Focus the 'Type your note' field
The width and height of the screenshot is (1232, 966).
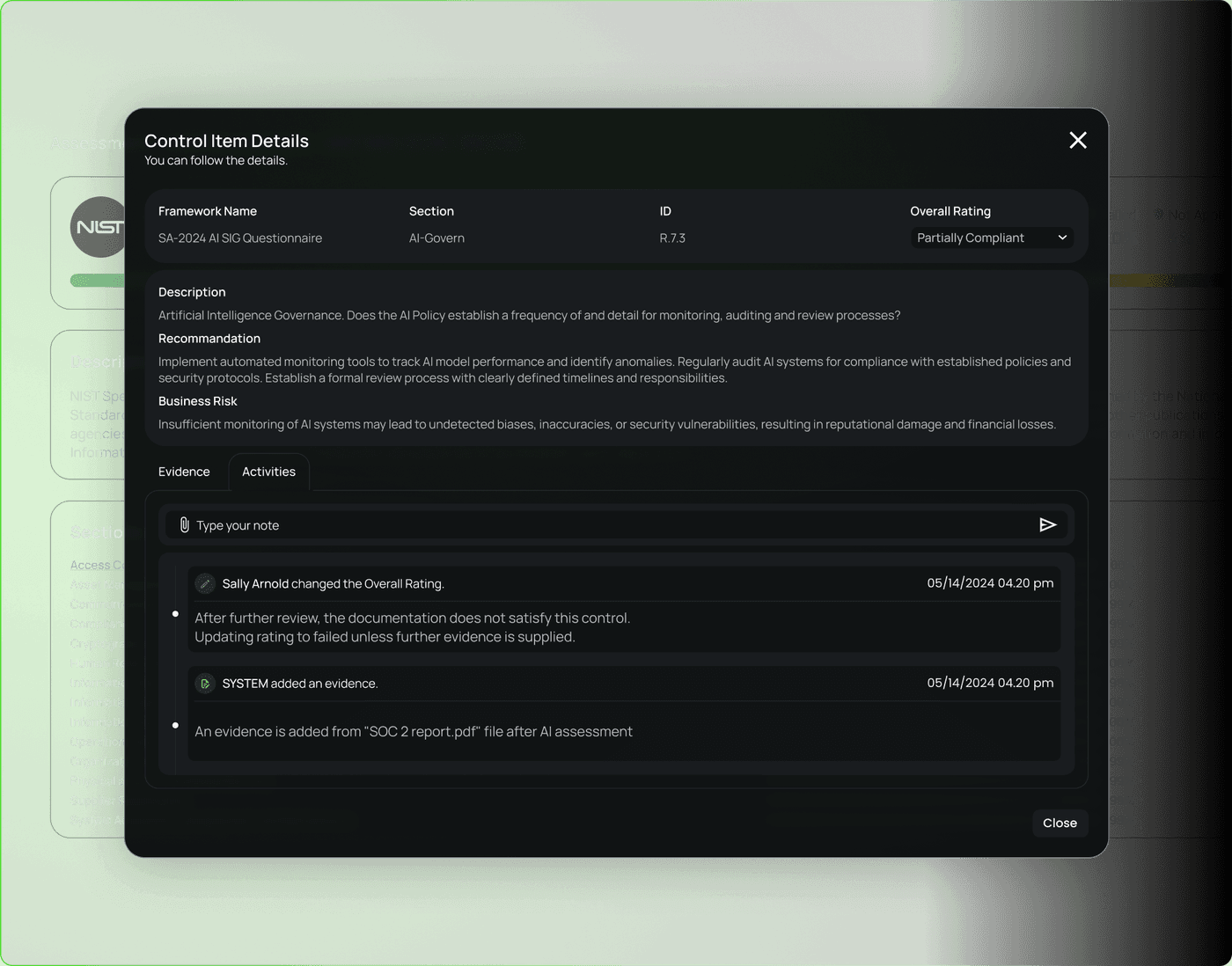point(607,525)
